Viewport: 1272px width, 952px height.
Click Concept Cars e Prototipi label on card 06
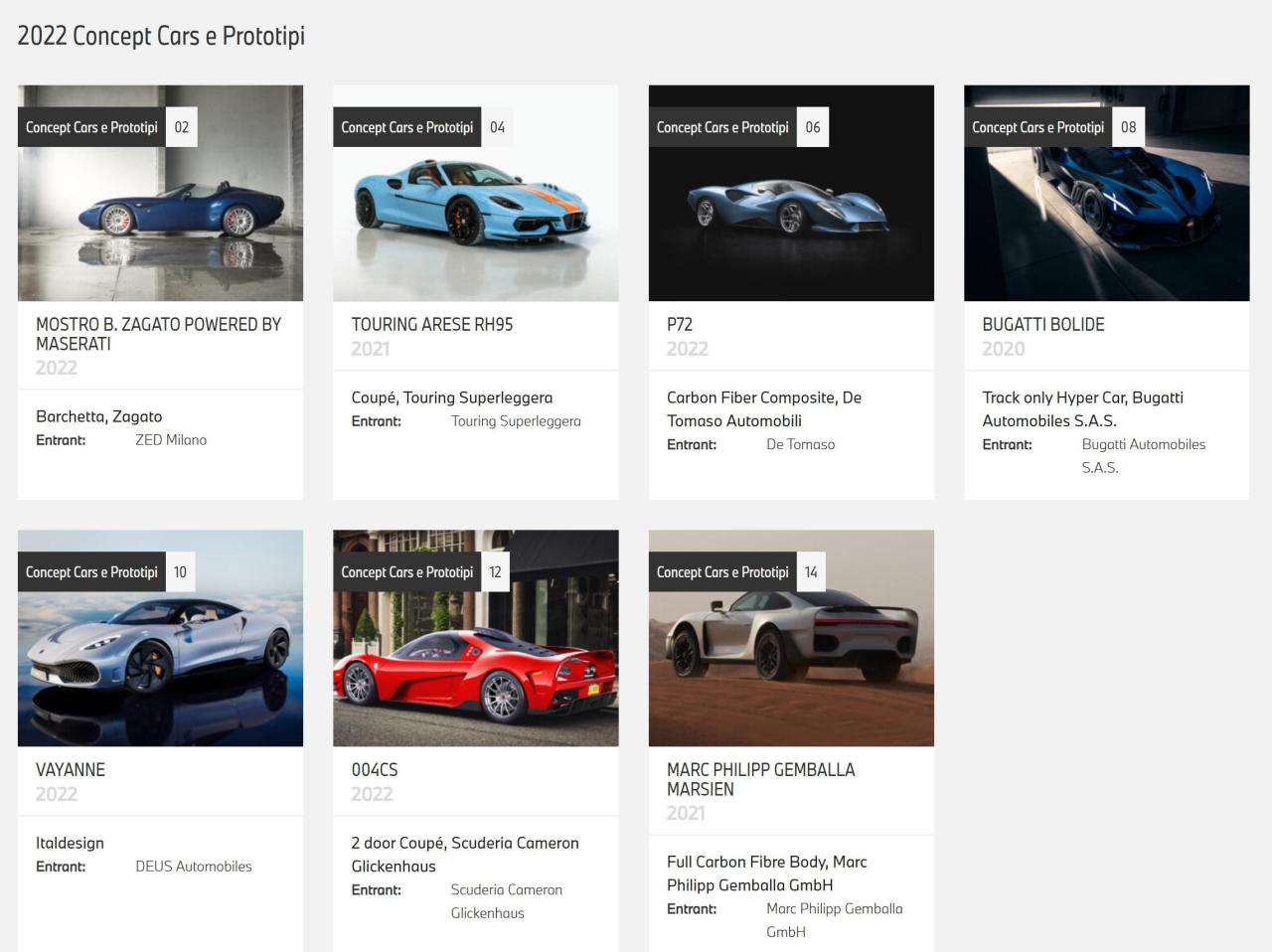(722, 127)
